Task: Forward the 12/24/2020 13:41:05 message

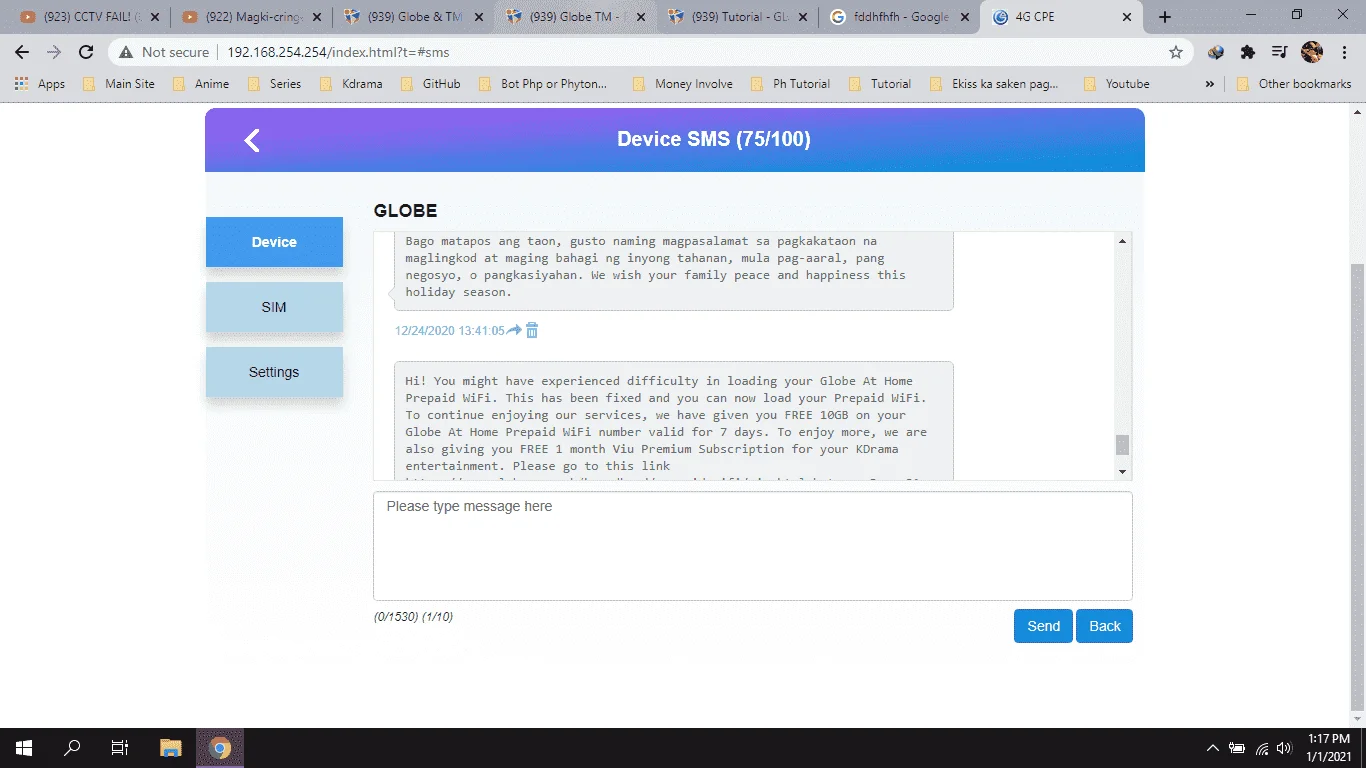Action: coord(514,330)
